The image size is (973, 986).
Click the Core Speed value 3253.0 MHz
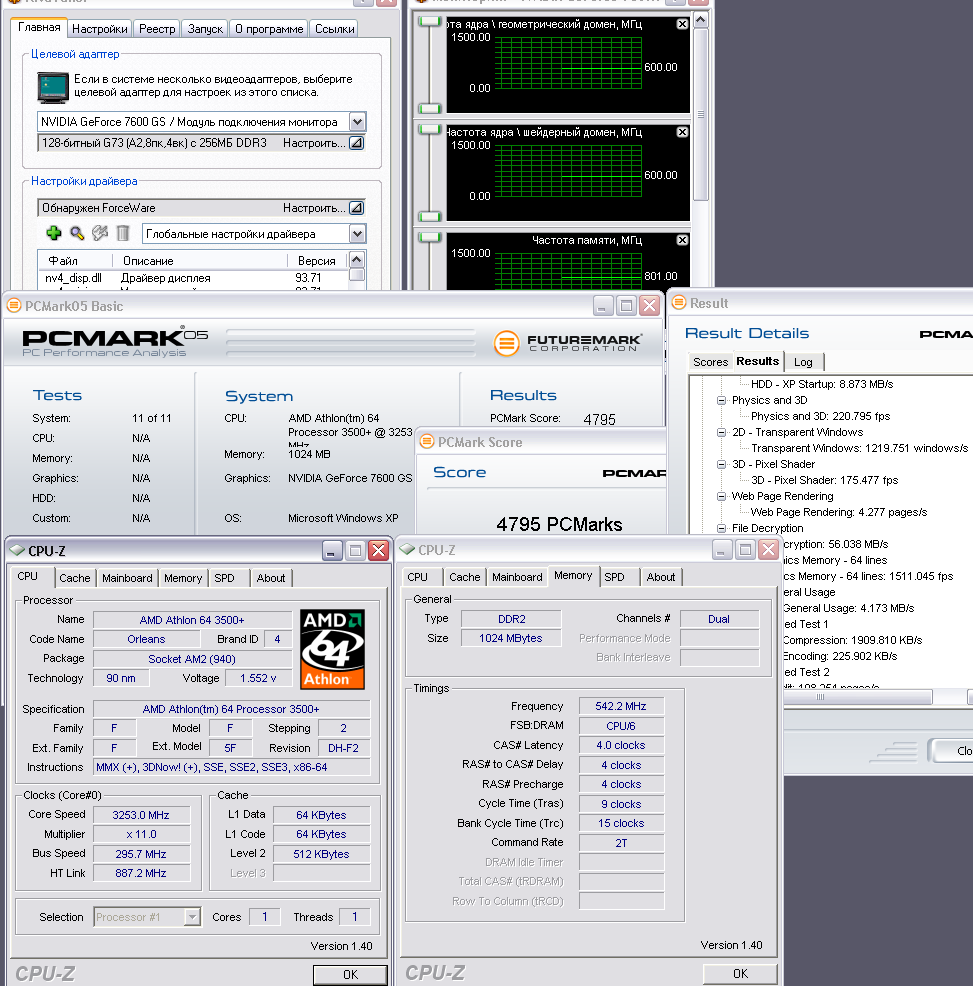pos(141,814)
